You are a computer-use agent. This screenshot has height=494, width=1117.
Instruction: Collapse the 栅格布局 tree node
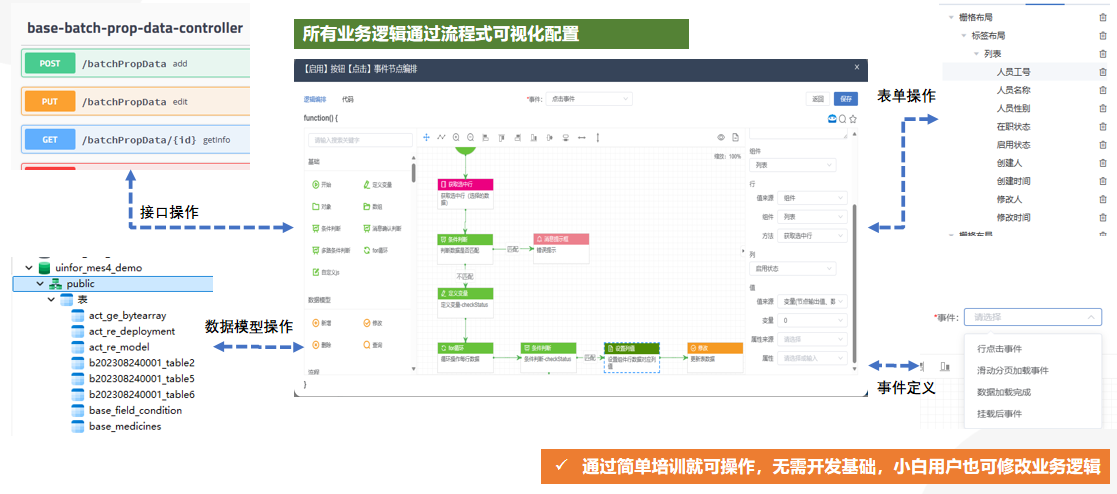point(950,17)
